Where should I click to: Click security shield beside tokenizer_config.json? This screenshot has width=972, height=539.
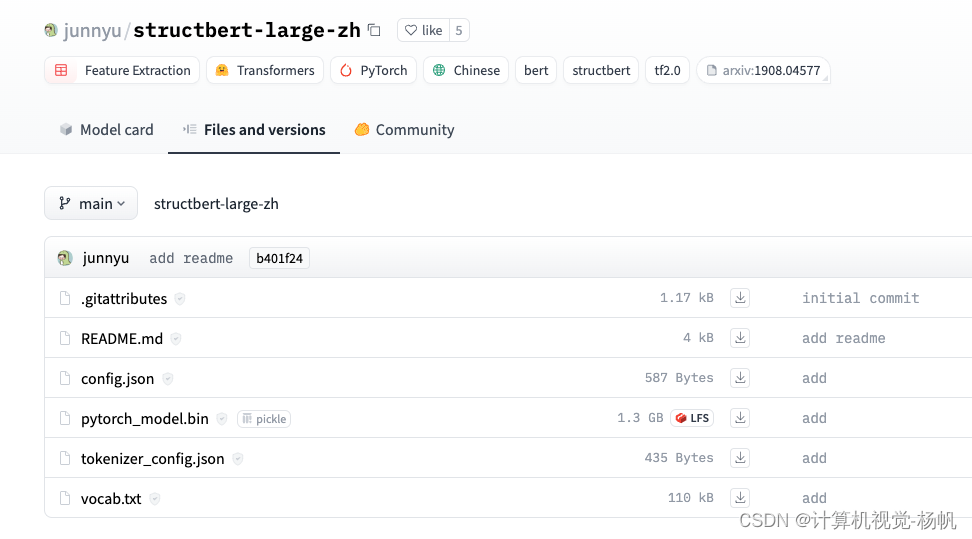[x=237, y=458]
